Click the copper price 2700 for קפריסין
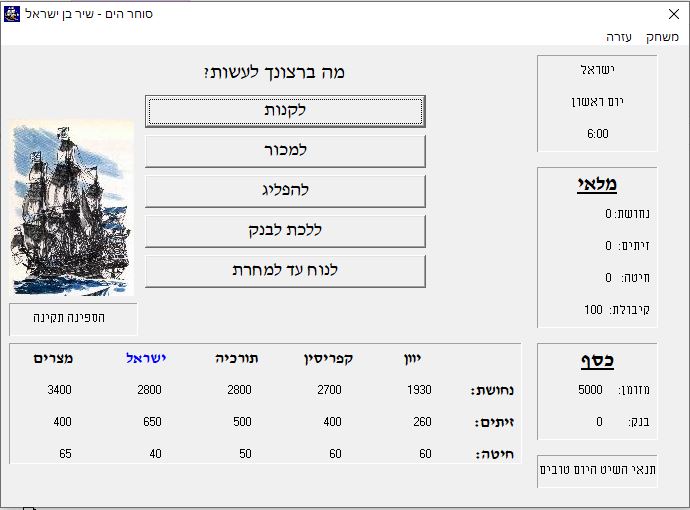 pos(329,390)
